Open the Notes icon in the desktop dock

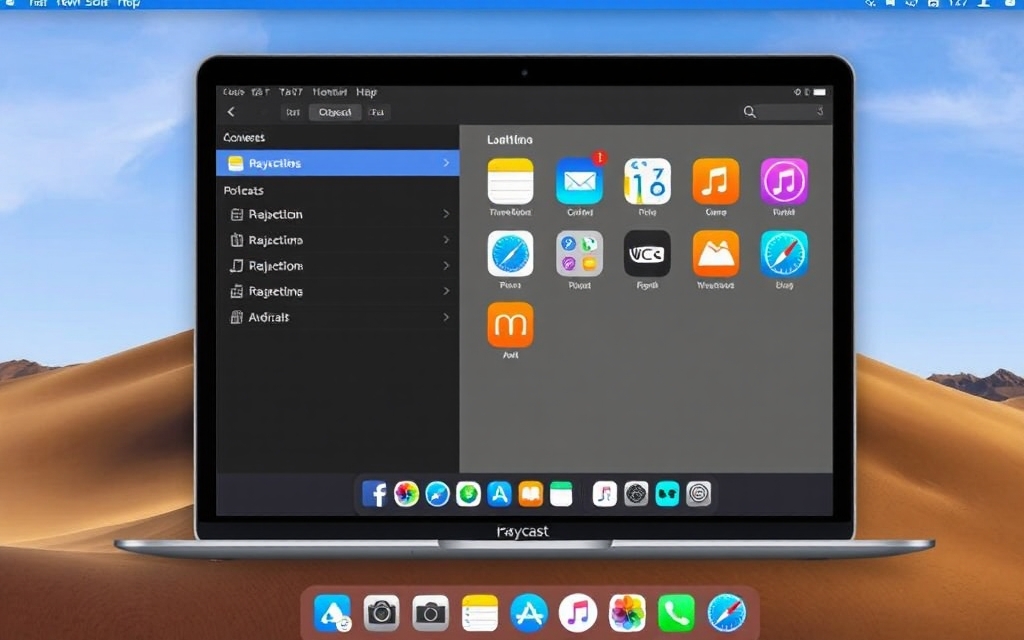[480, 613]
